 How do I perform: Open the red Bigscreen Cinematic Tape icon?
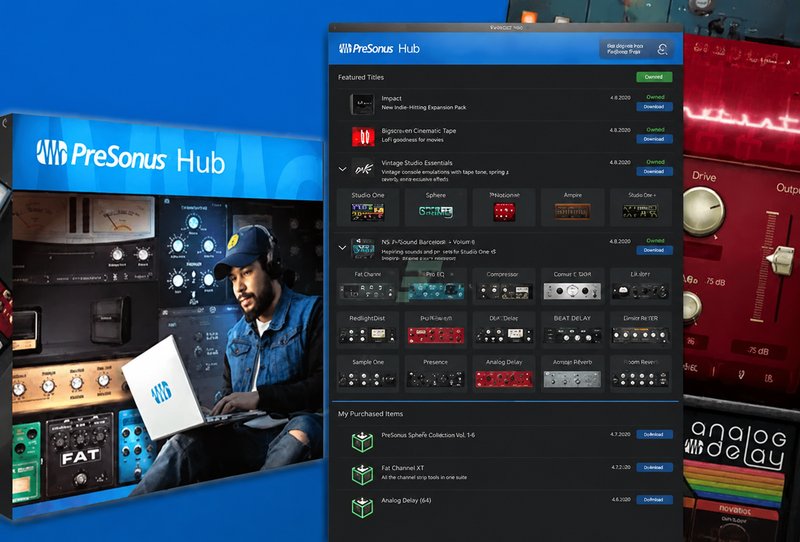[x=363, y=136]
